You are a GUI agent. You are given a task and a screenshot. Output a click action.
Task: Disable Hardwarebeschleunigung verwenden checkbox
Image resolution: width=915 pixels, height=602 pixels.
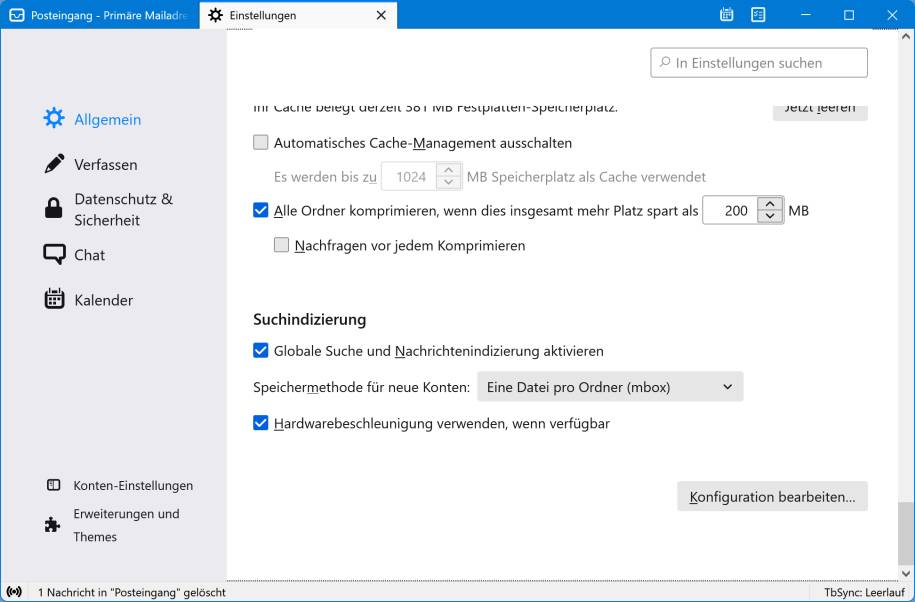(x=261, y=423)
